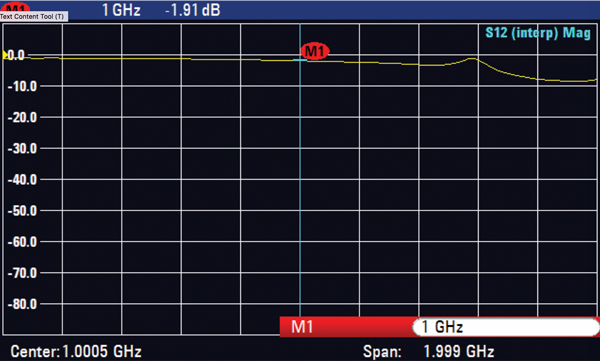The image size is (600, 361).
Task: Click the S12 (interp) Mag trace label
Action: pos(538,33)
